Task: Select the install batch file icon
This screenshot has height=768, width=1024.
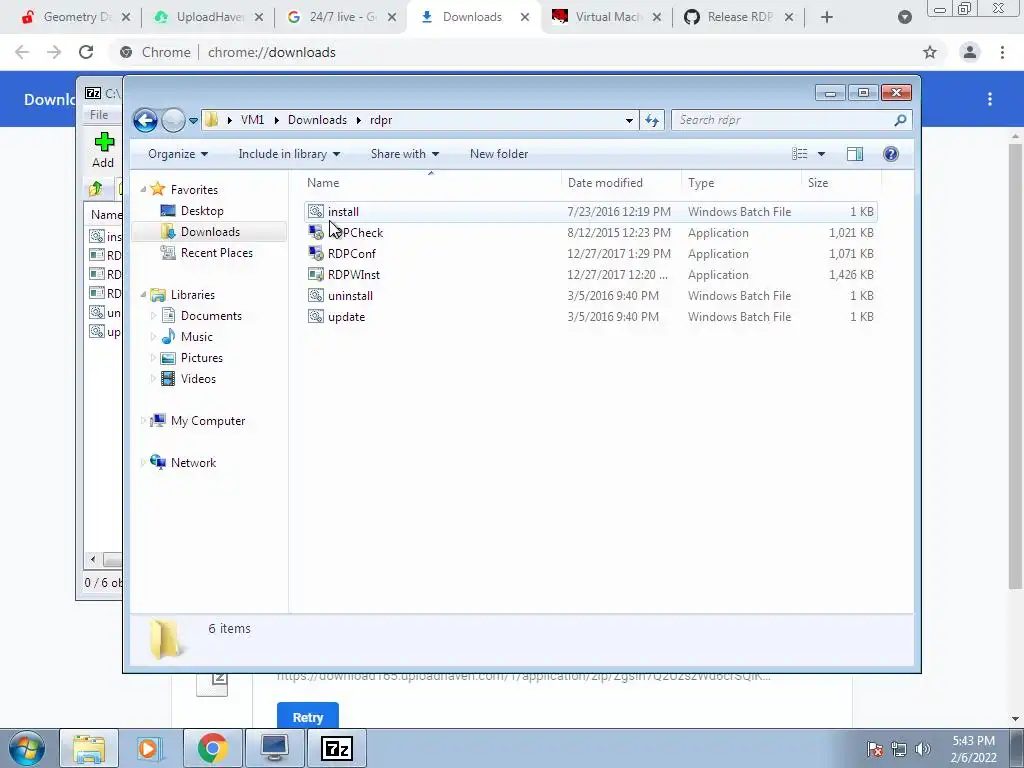Action: [316, 212]
